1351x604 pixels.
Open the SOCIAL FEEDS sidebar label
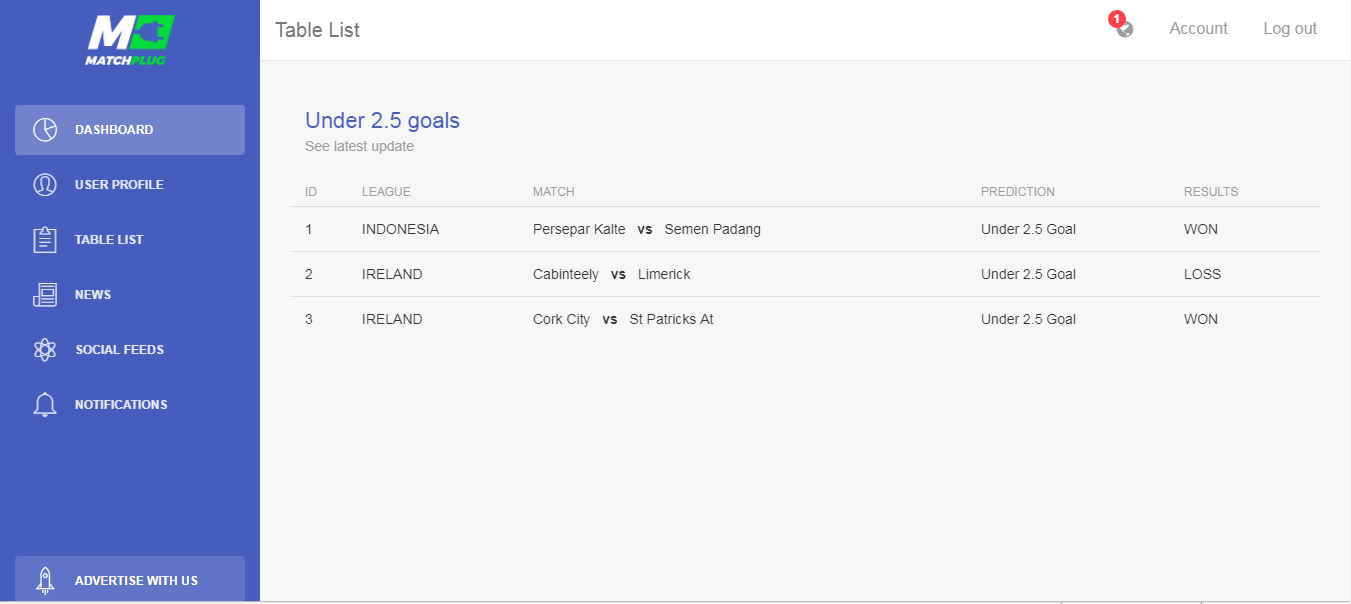point(120,350)
